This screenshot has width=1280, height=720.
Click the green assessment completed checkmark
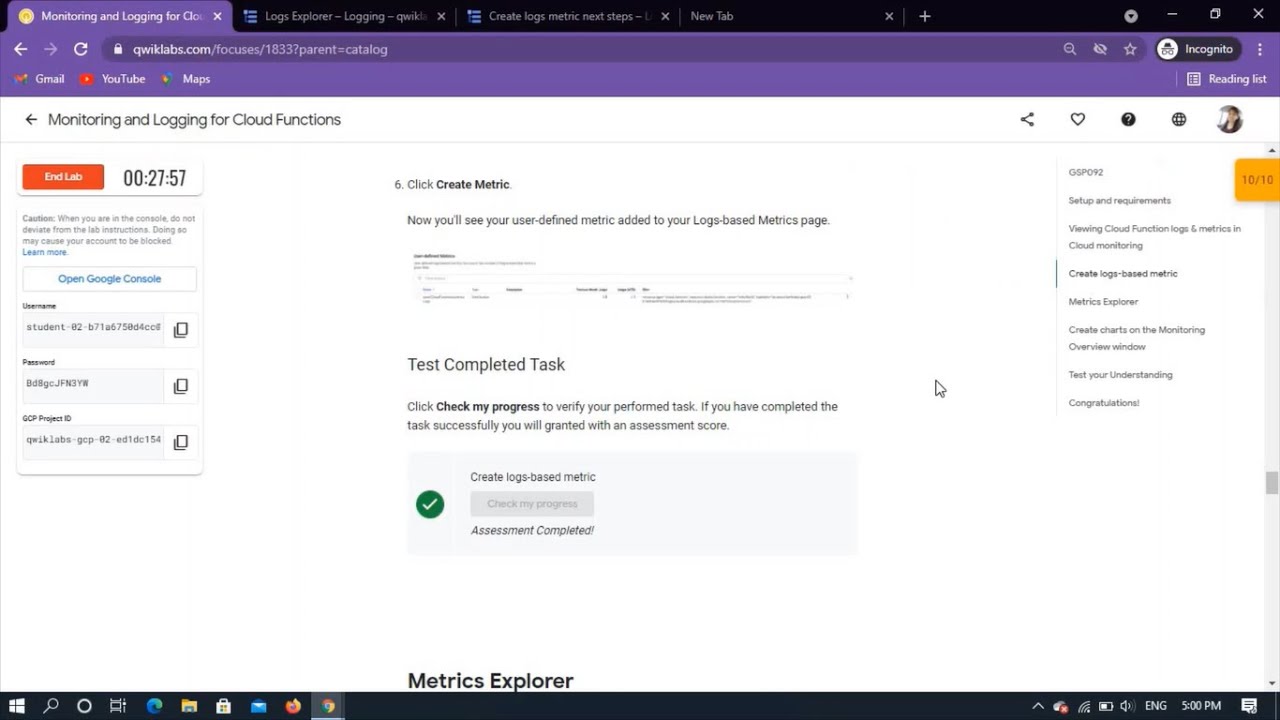(x=430, y=504)
